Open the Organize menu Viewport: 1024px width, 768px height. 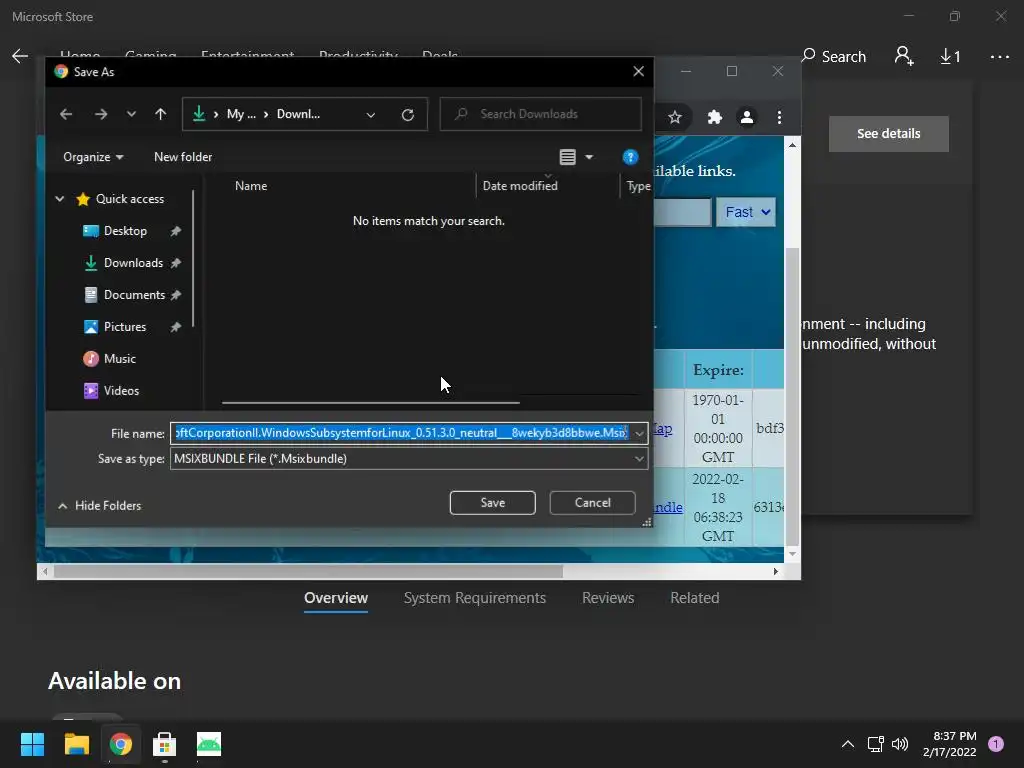point(93,157)
